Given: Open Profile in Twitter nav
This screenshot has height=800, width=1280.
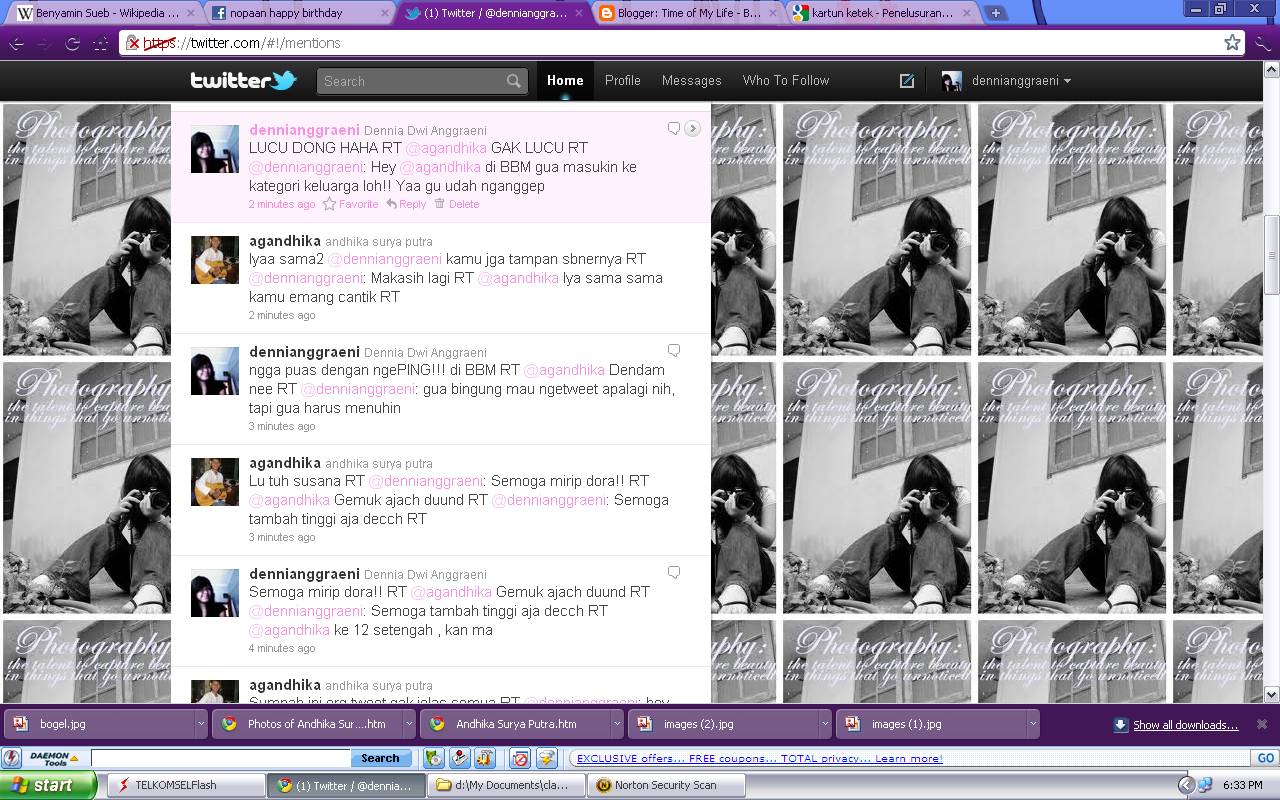Looking at the screenshot, I should (x=623, y=81).
